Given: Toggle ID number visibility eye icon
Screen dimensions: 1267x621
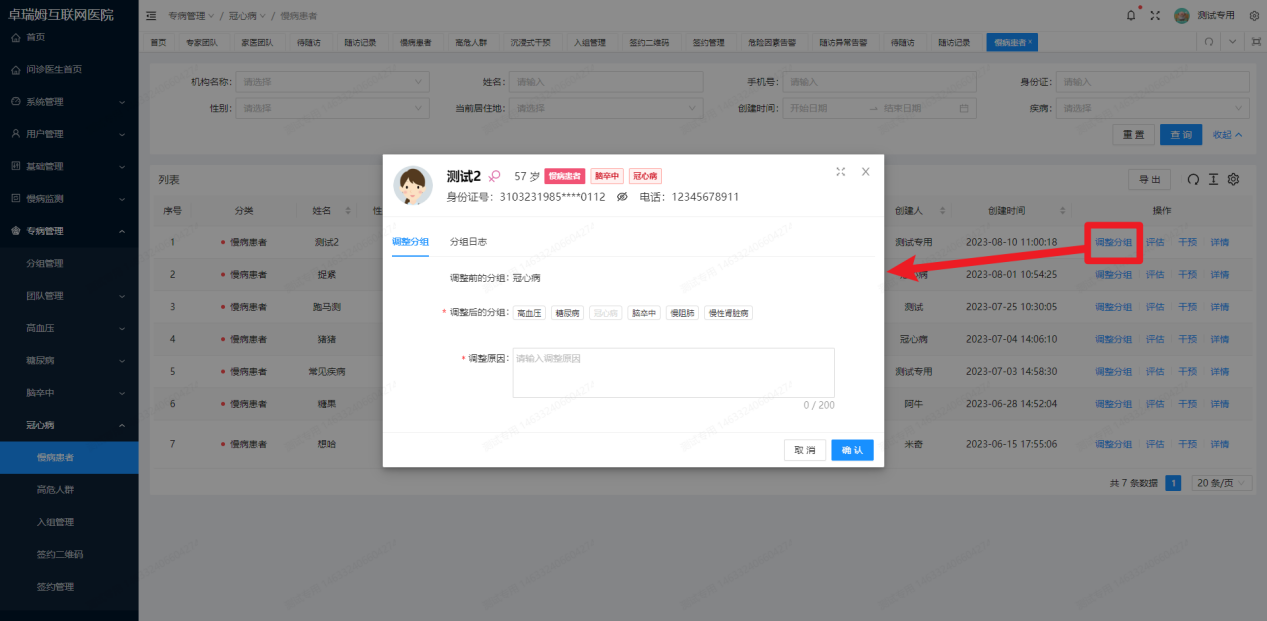Looking at the screenshot, I should (621, 197).
